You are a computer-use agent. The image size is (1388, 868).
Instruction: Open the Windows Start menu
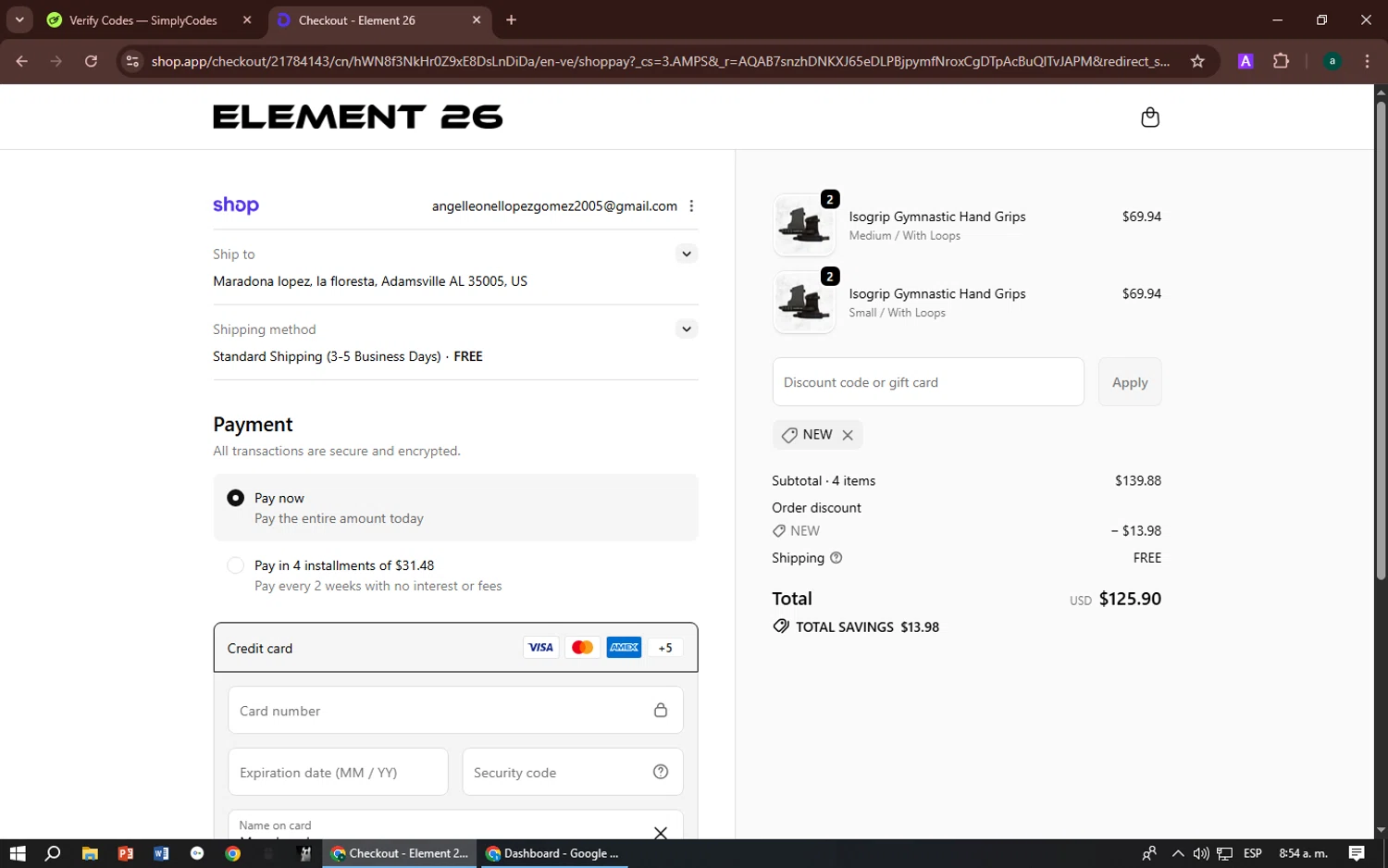(x=17, y=853)
